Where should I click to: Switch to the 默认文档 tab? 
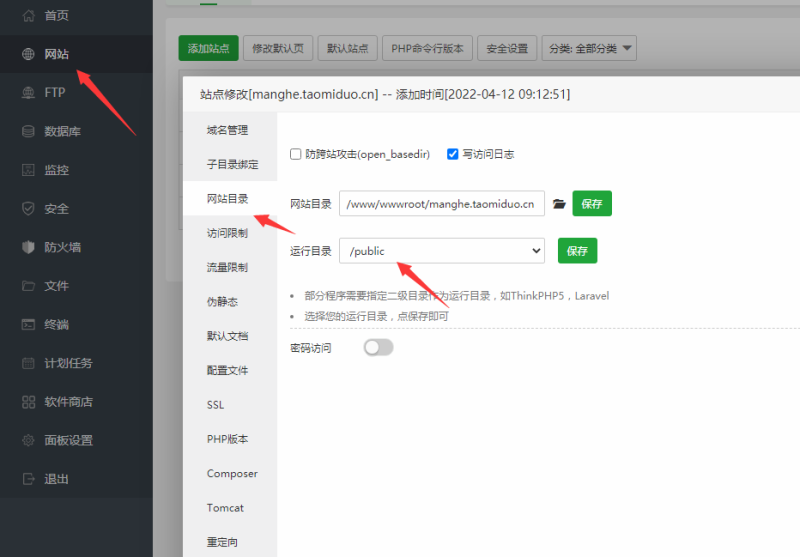coord(230,336)
